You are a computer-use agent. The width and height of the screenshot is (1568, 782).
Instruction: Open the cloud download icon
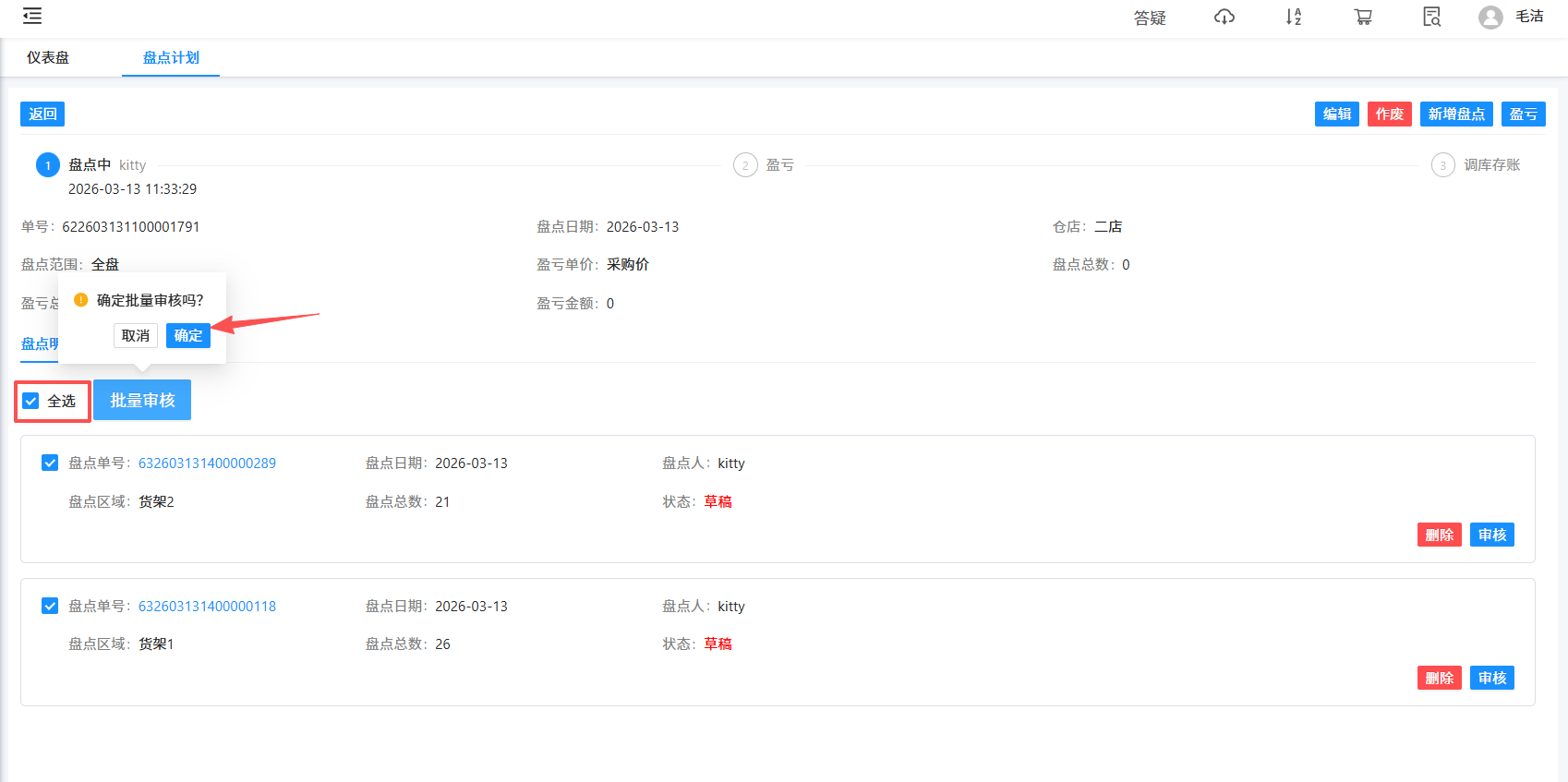pos(1224,17)
